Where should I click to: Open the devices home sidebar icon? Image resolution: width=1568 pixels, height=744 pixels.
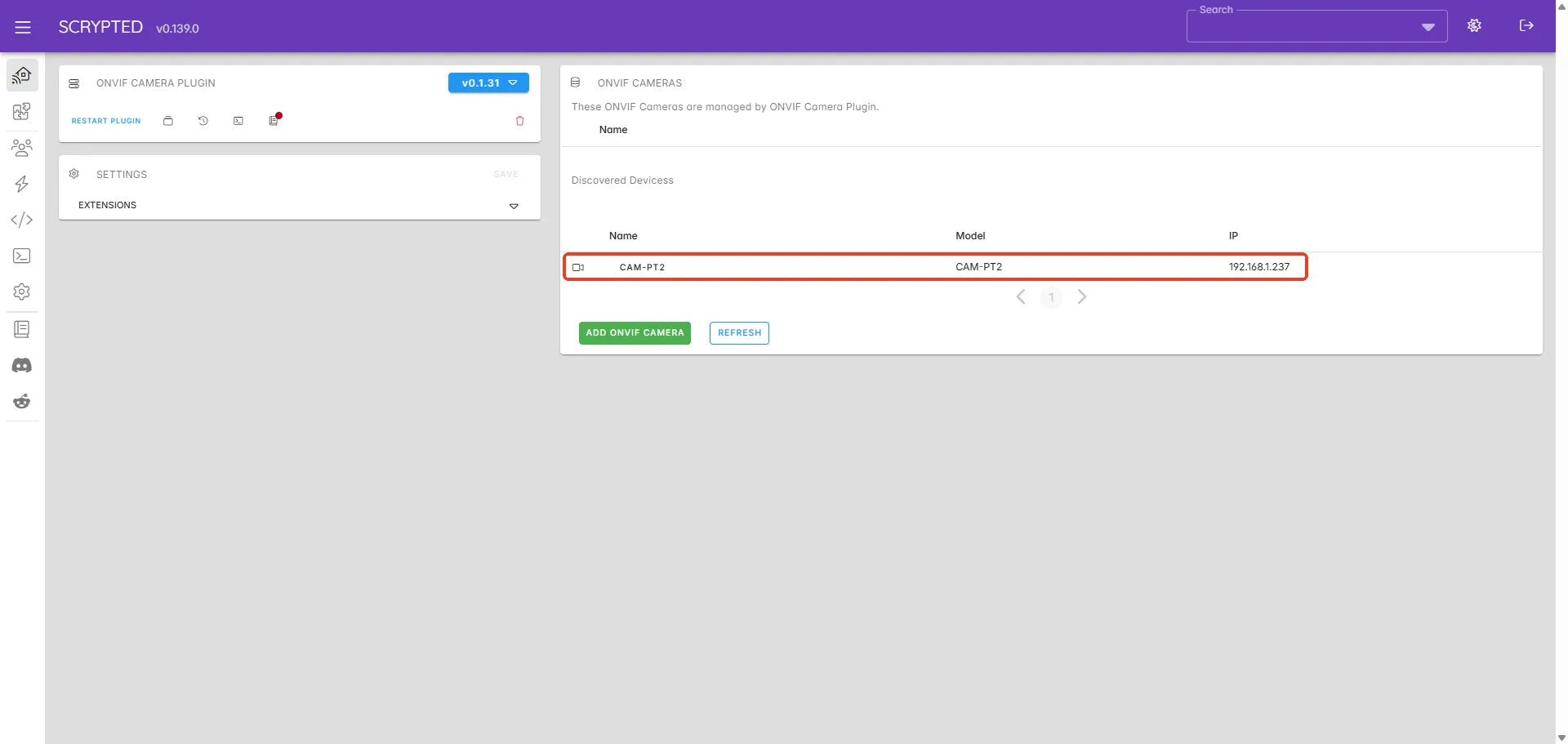22,75
